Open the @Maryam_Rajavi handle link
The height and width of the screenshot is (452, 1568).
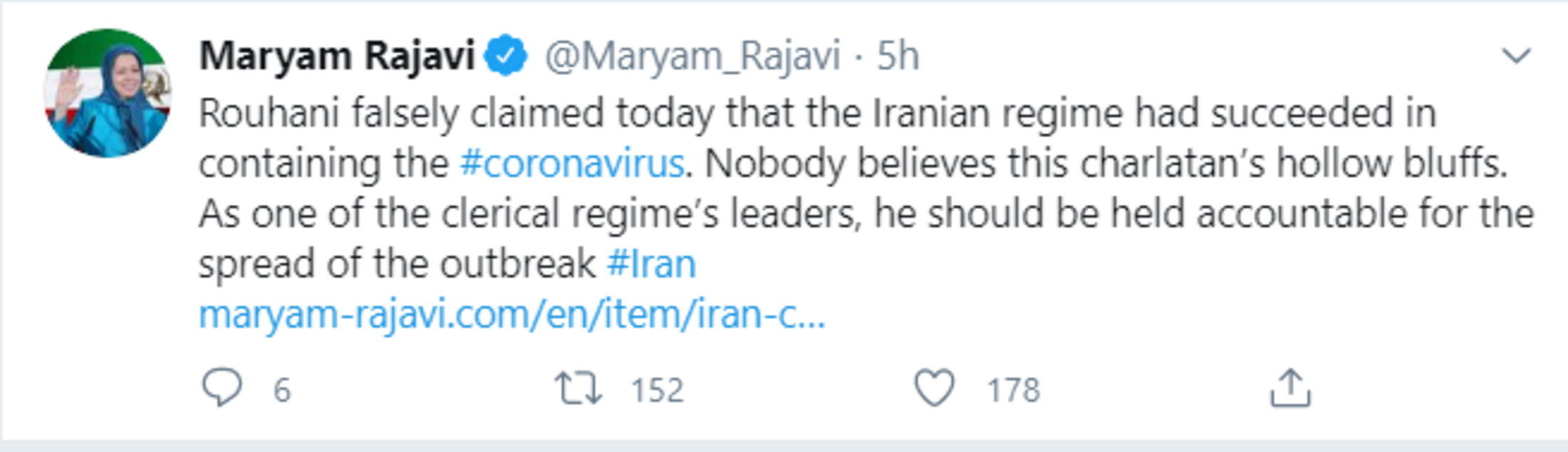tap(692, 56)
